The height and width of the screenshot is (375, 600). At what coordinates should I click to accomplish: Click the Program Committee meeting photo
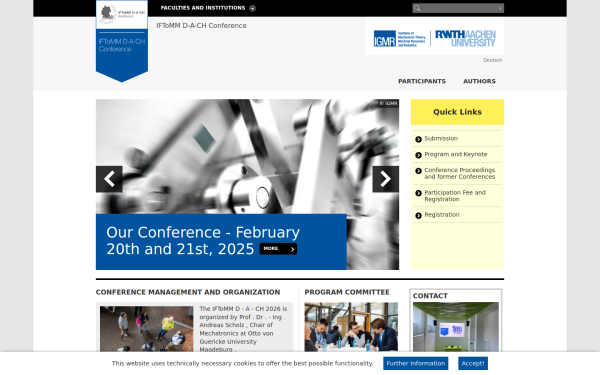(x=351, y=327)
